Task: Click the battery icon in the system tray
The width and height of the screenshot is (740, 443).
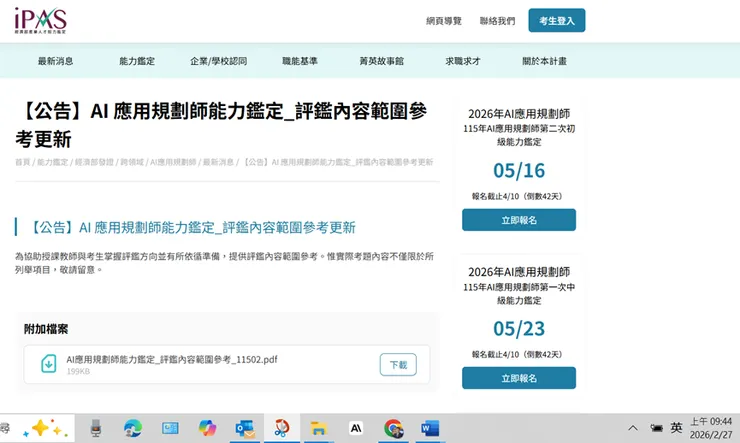Action: (x=656, y=428)
